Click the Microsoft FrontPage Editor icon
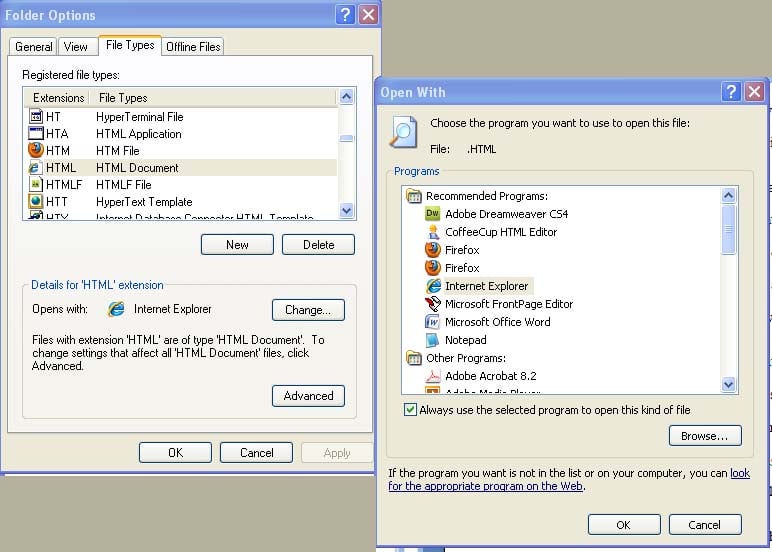This screenshot has height=552, width=772. pos(433,304)
